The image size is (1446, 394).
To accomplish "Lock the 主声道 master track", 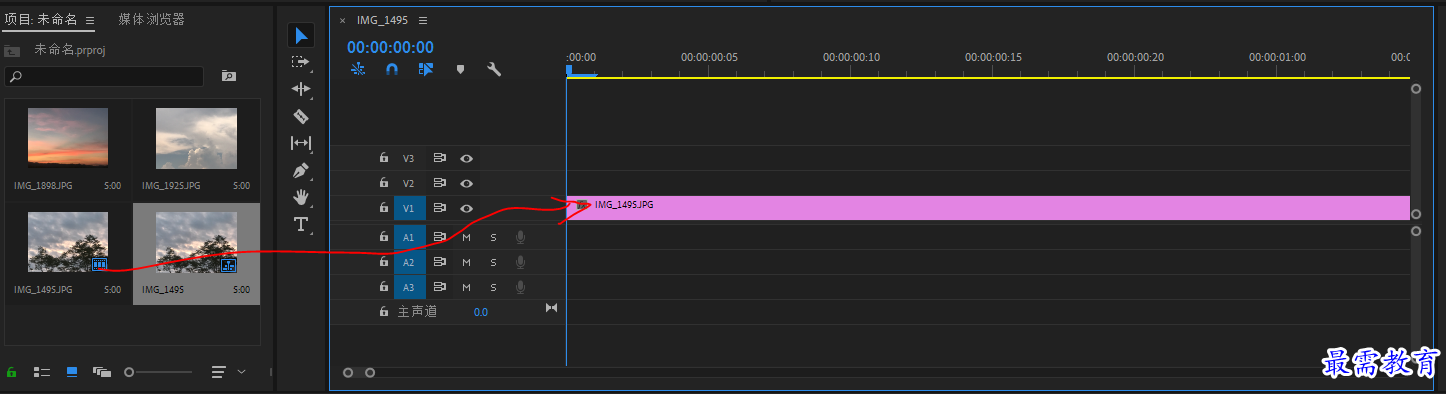I will tap(383, 312).
